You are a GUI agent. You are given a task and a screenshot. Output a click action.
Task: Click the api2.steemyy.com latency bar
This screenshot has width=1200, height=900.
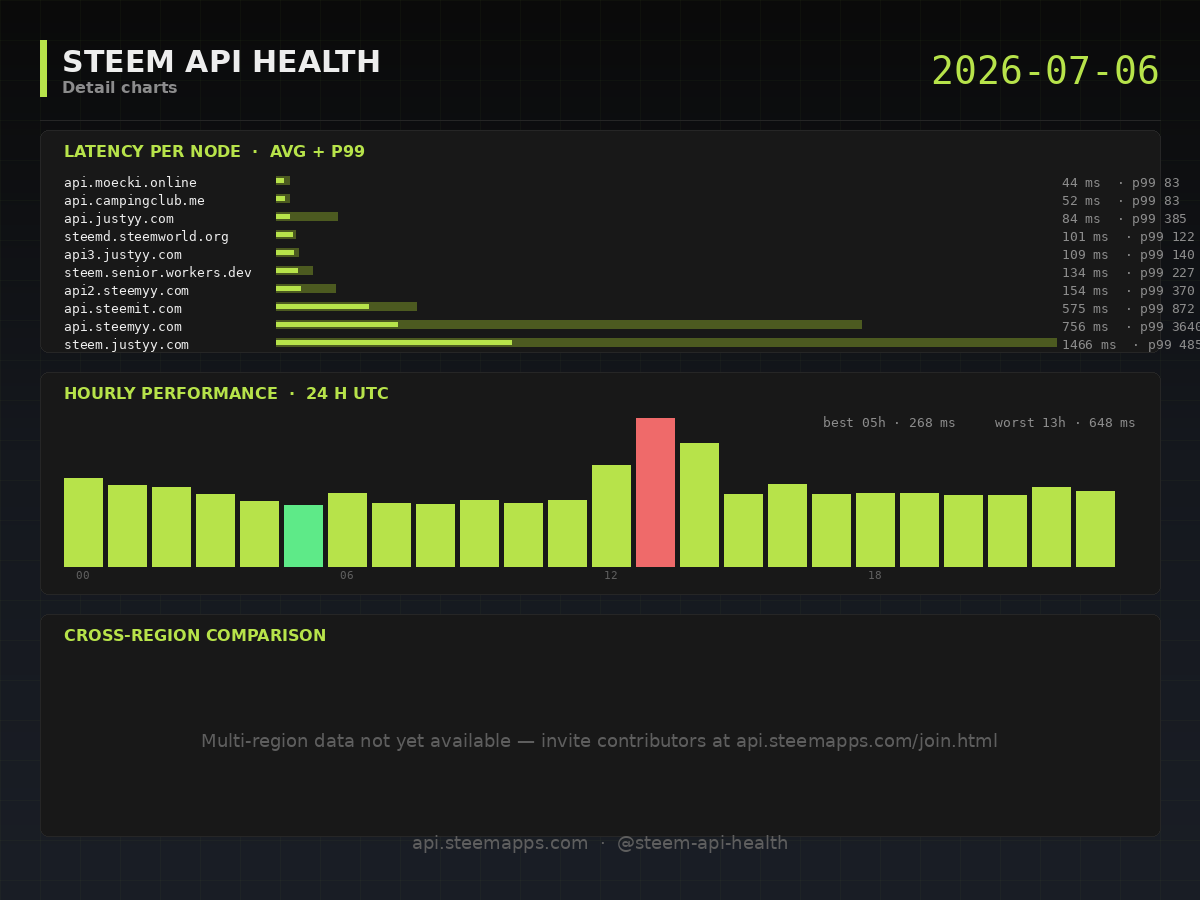(x=306, y=289)
